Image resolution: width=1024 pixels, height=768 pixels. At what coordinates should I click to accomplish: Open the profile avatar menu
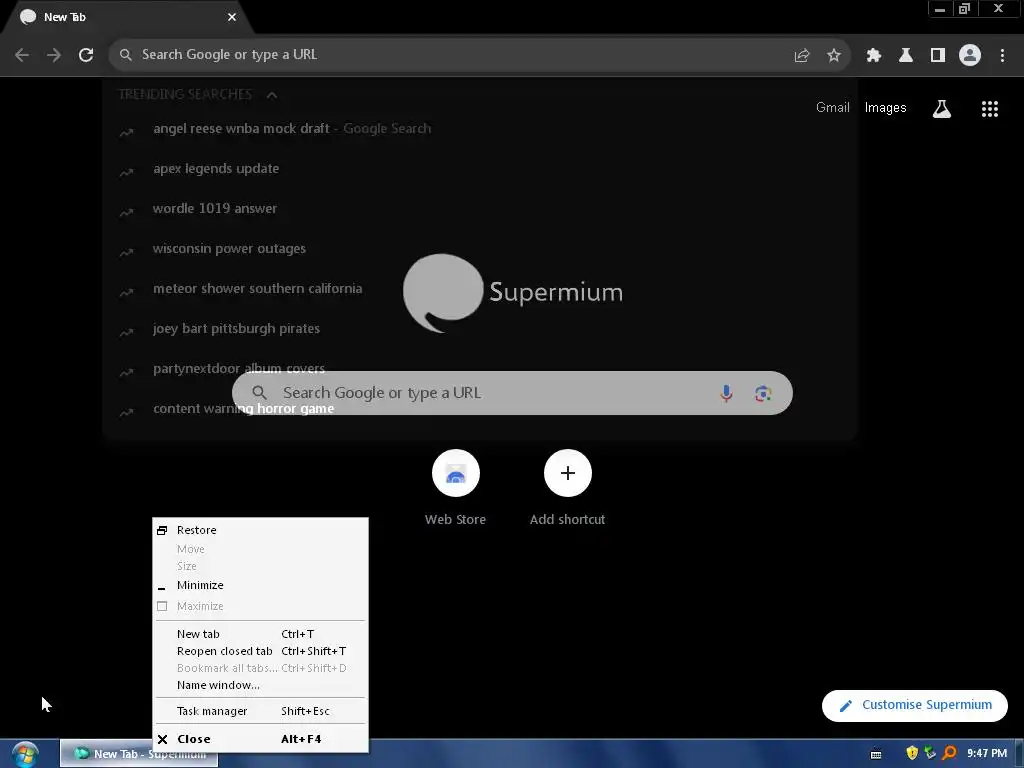(x=970, y=56)
